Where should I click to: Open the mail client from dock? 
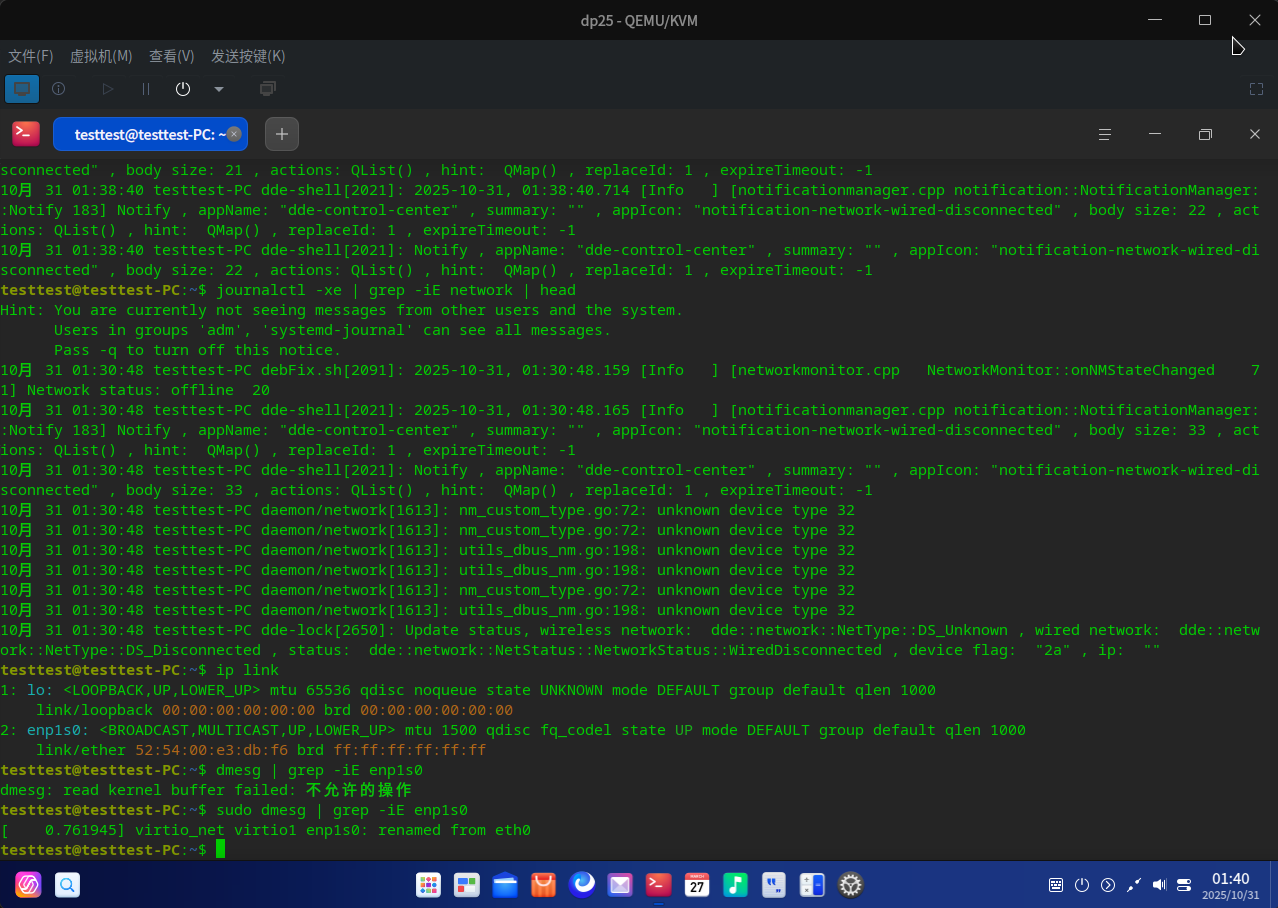(620, 885)
